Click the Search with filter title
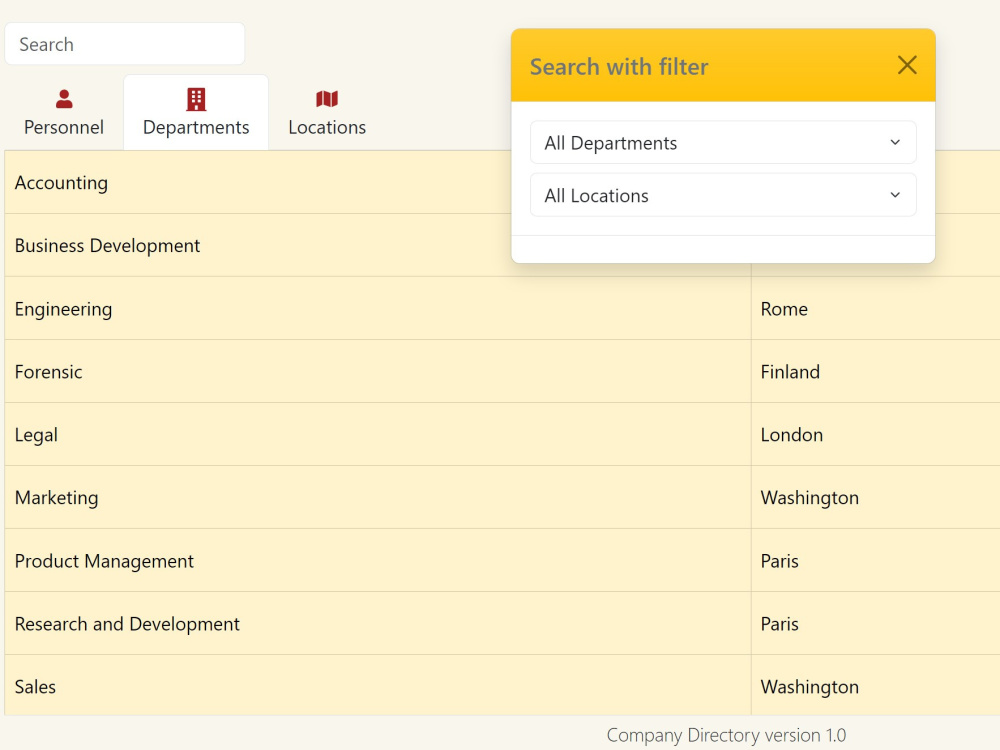Screen dimensions: 1000x750 pos(619,67)
